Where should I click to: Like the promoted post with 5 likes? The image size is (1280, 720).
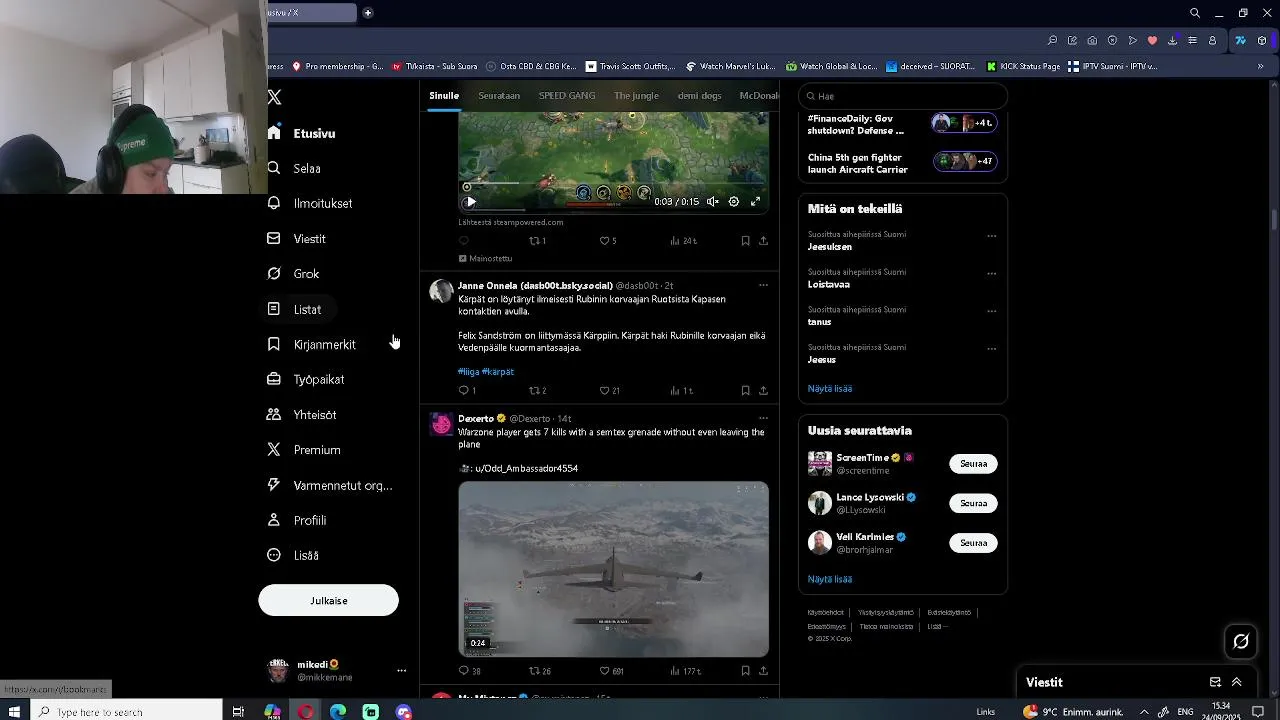607,241
